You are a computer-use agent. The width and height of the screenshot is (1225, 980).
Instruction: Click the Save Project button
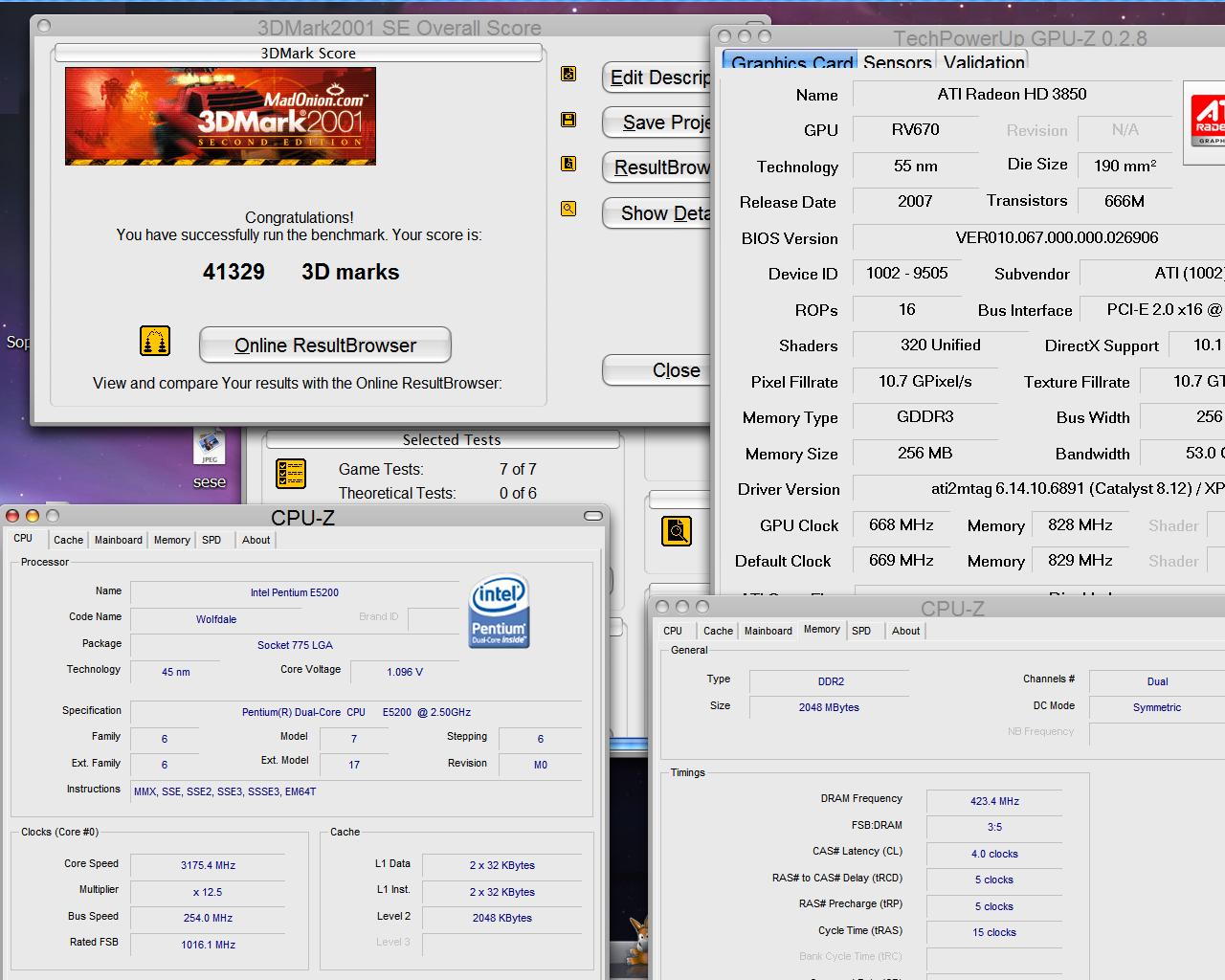point(657,122)
